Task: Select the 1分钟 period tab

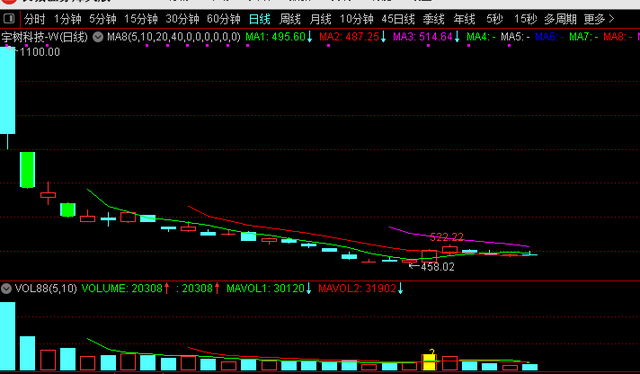Action: click(67, 19)
